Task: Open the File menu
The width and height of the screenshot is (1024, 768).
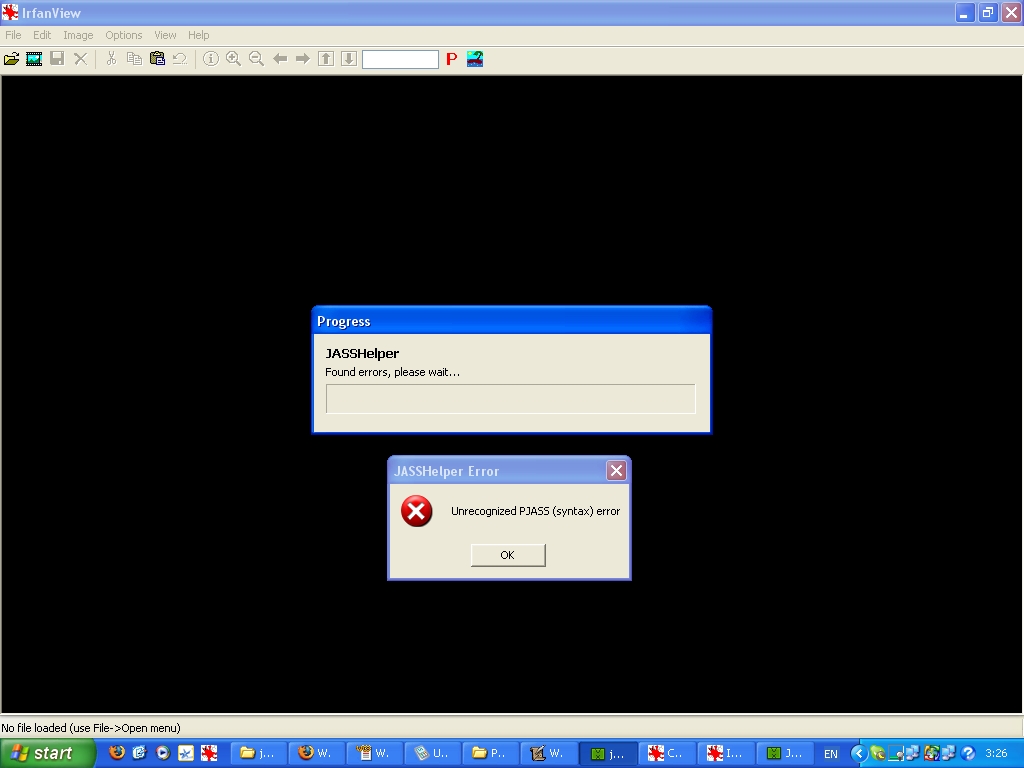Action: (x=13, y=35)
